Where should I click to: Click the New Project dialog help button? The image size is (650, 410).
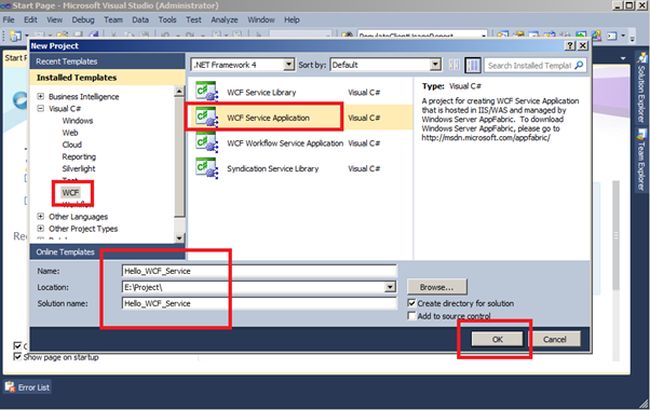pos(570,46)
